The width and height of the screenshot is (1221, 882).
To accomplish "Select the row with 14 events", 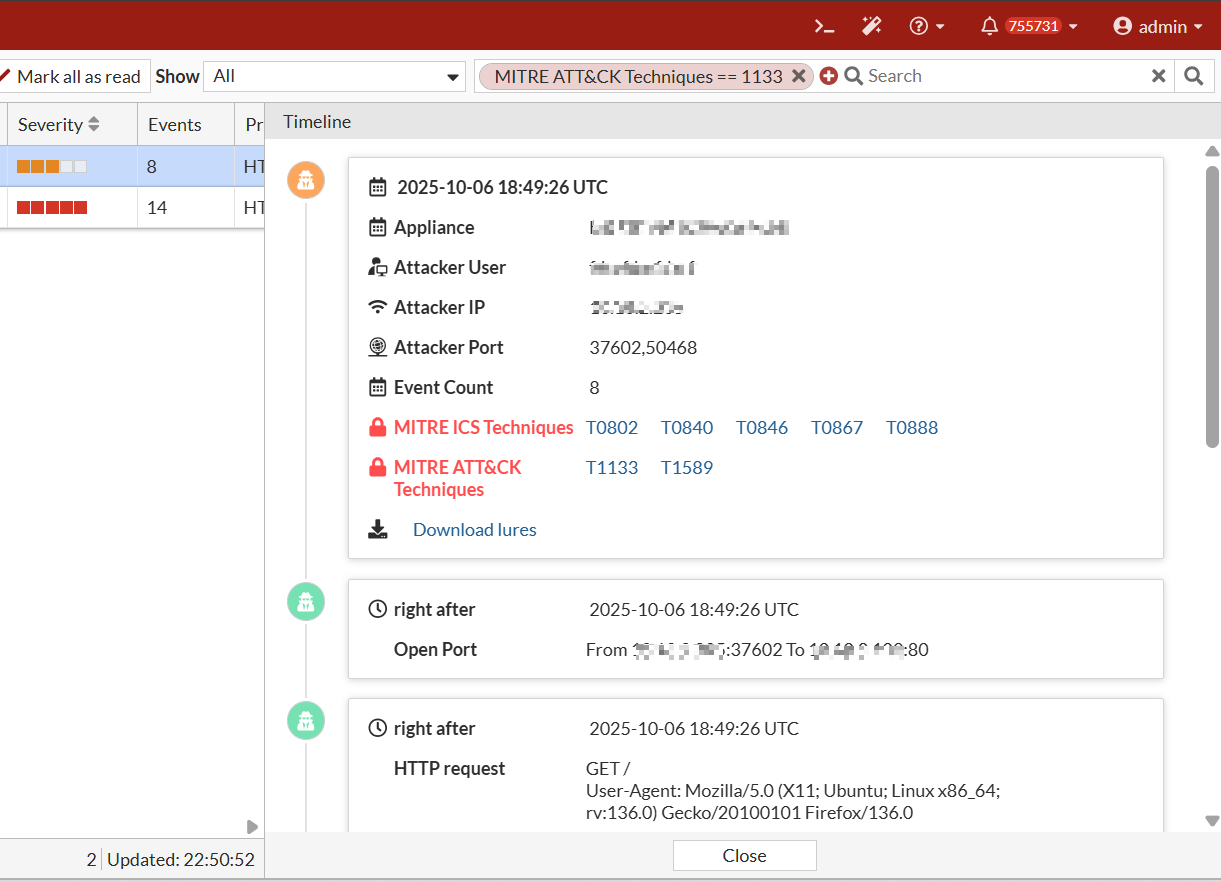I will pyautogui.click(x=132, y=208).
